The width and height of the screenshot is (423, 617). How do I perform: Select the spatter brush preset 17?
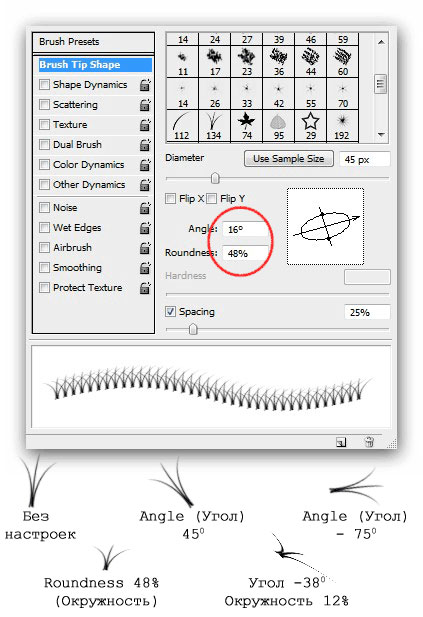pos(214,61)
